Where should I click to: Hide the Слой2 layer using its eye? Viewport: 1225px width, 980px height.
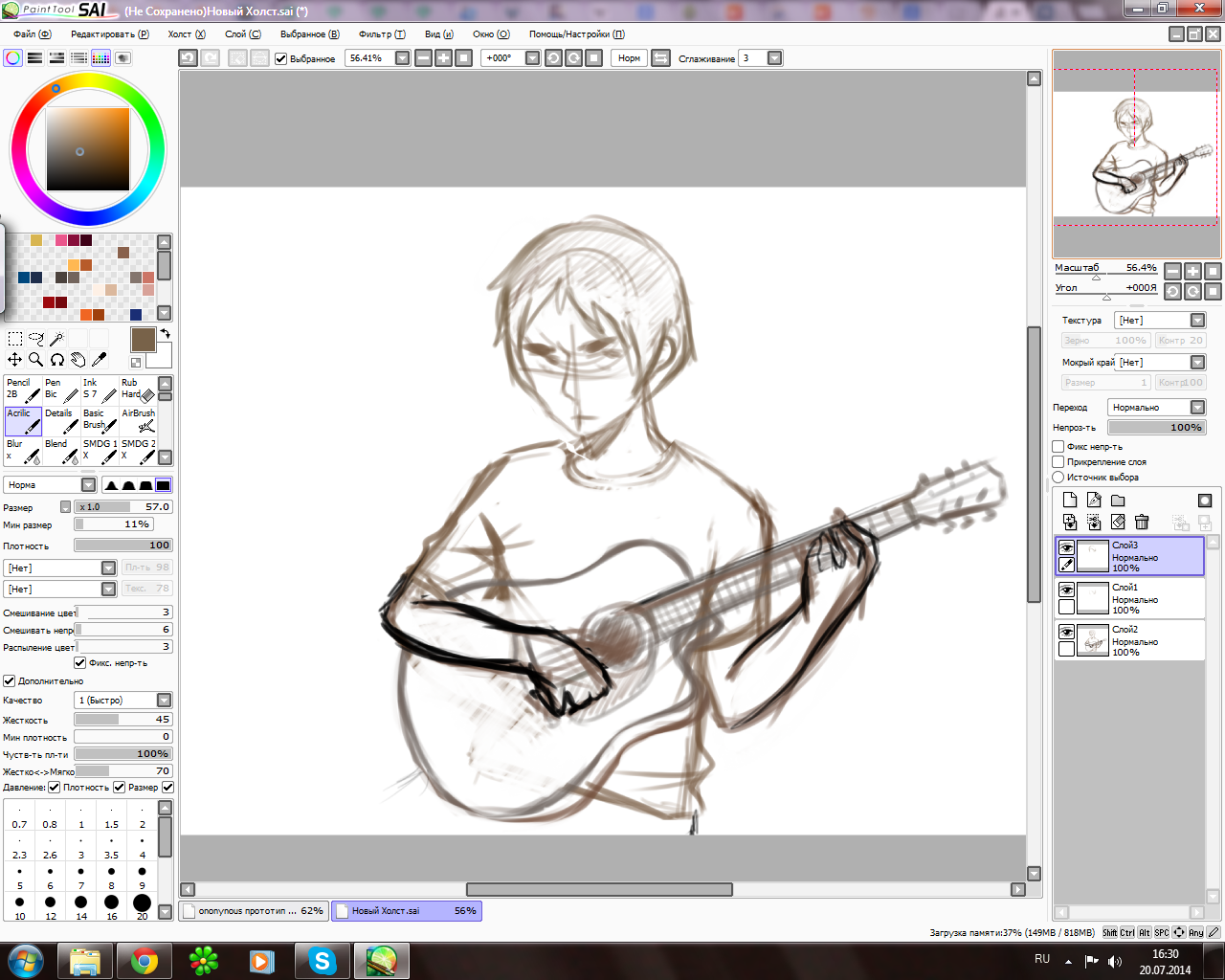point(1066,633)
